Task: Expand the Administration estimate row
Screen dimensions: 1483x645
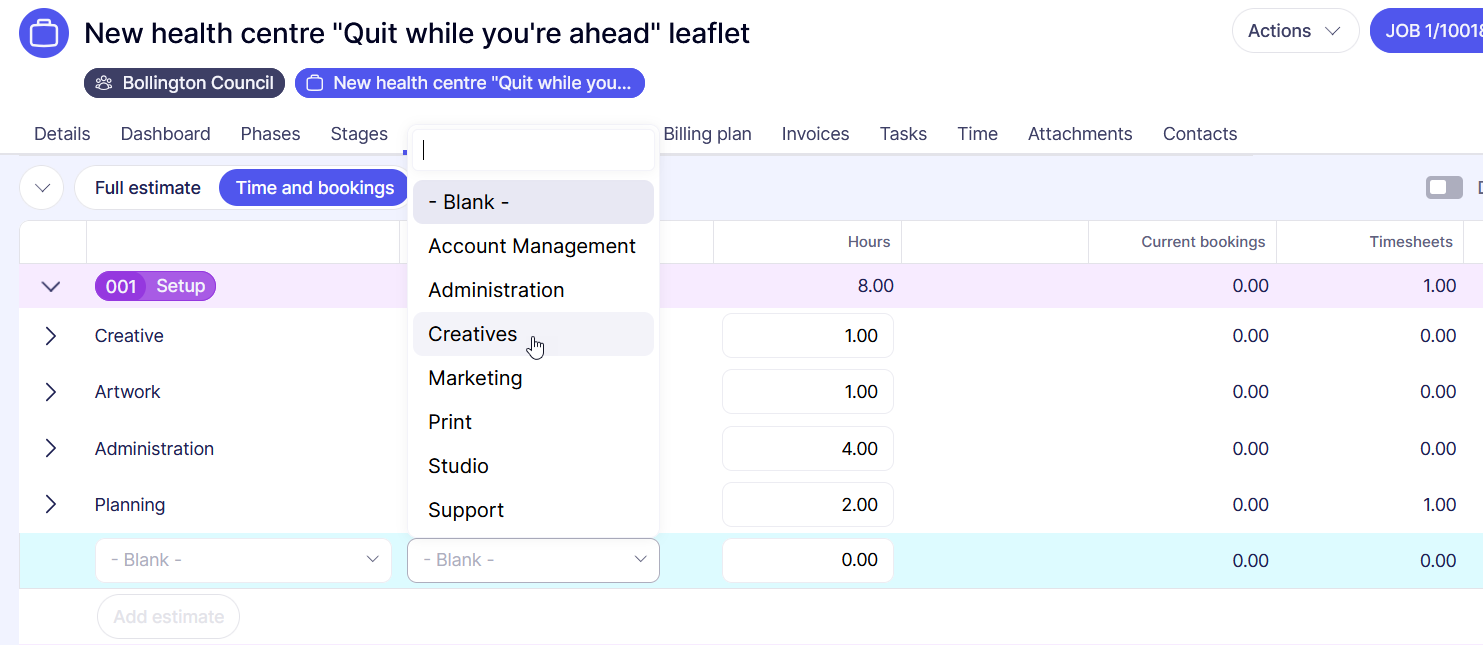Action: click(x=51, y=449)
